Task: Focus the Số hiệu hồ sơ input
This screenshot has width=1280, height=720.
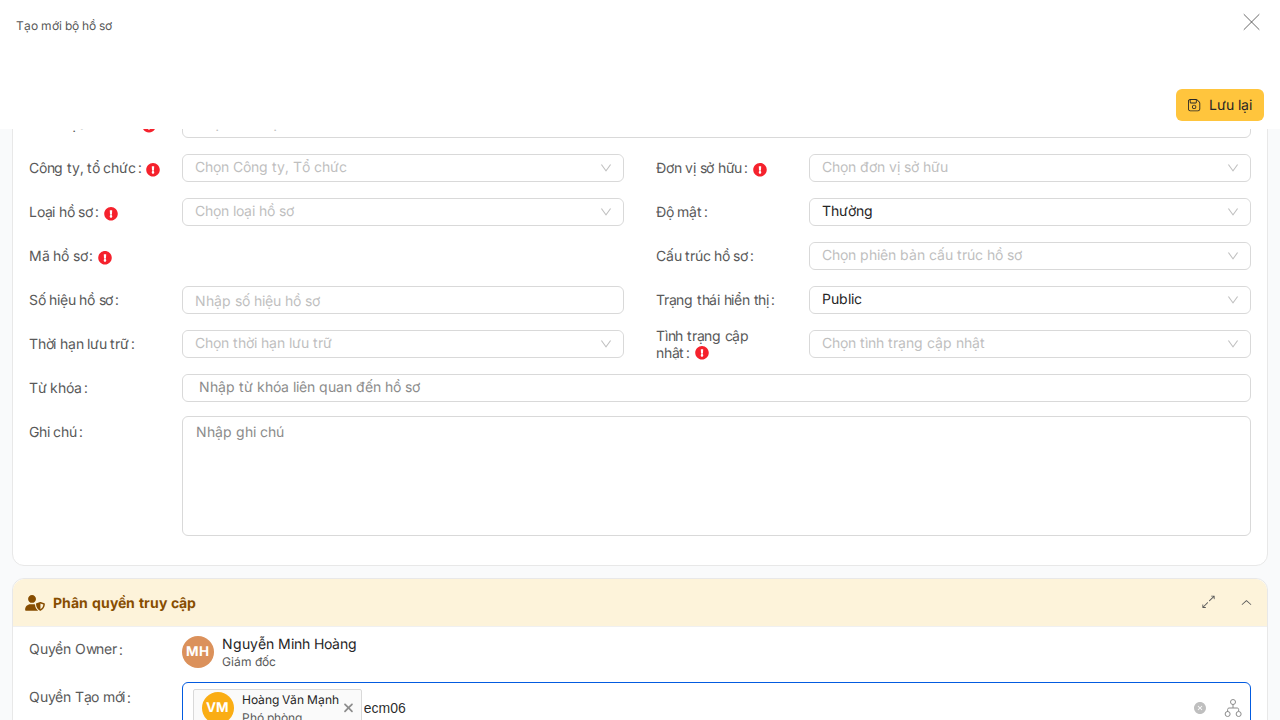Action: click(x=402, y=300)
